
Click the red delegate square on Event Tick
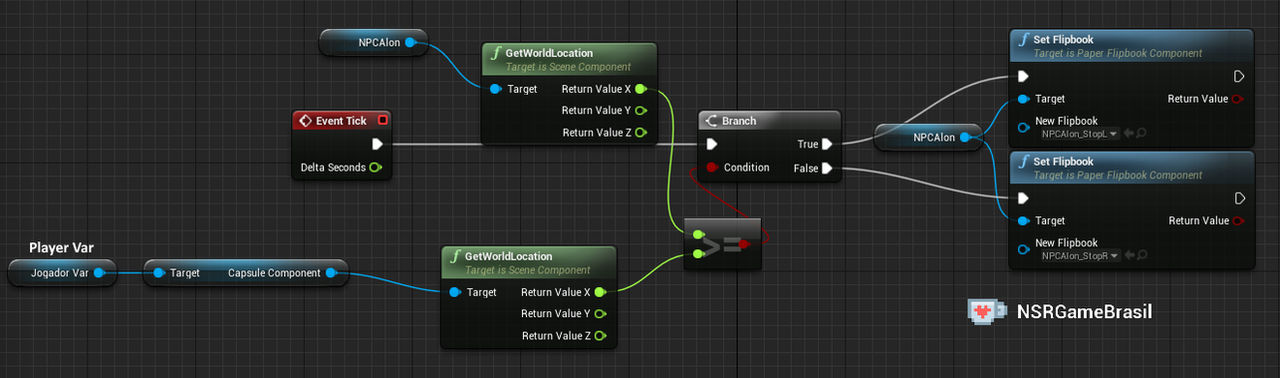(x=382, y=121)
